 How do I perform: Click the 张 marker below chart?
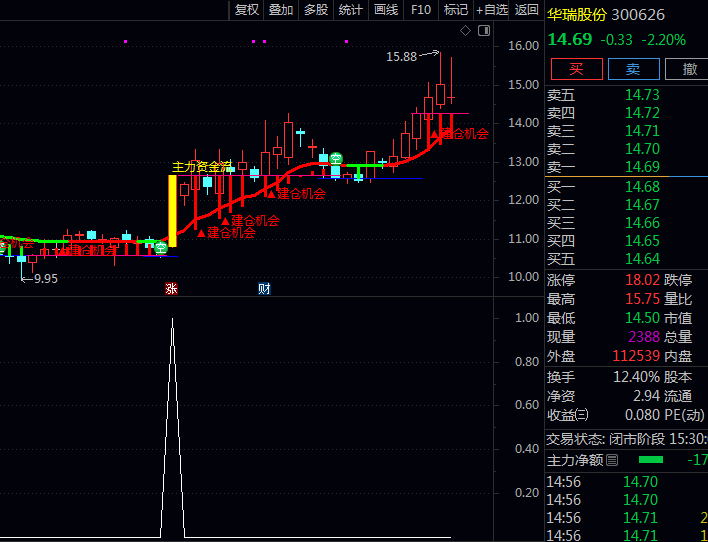(x=171, y=289)
